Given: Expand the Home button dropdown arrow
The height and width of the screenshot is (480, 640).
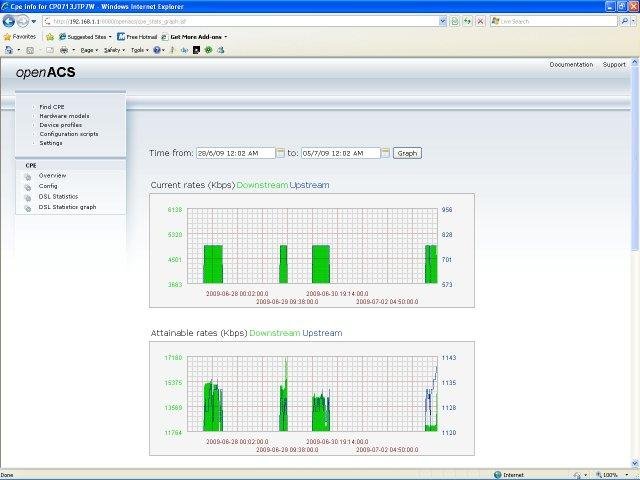Looking at the screenshot, I should (x=18, y=50).
